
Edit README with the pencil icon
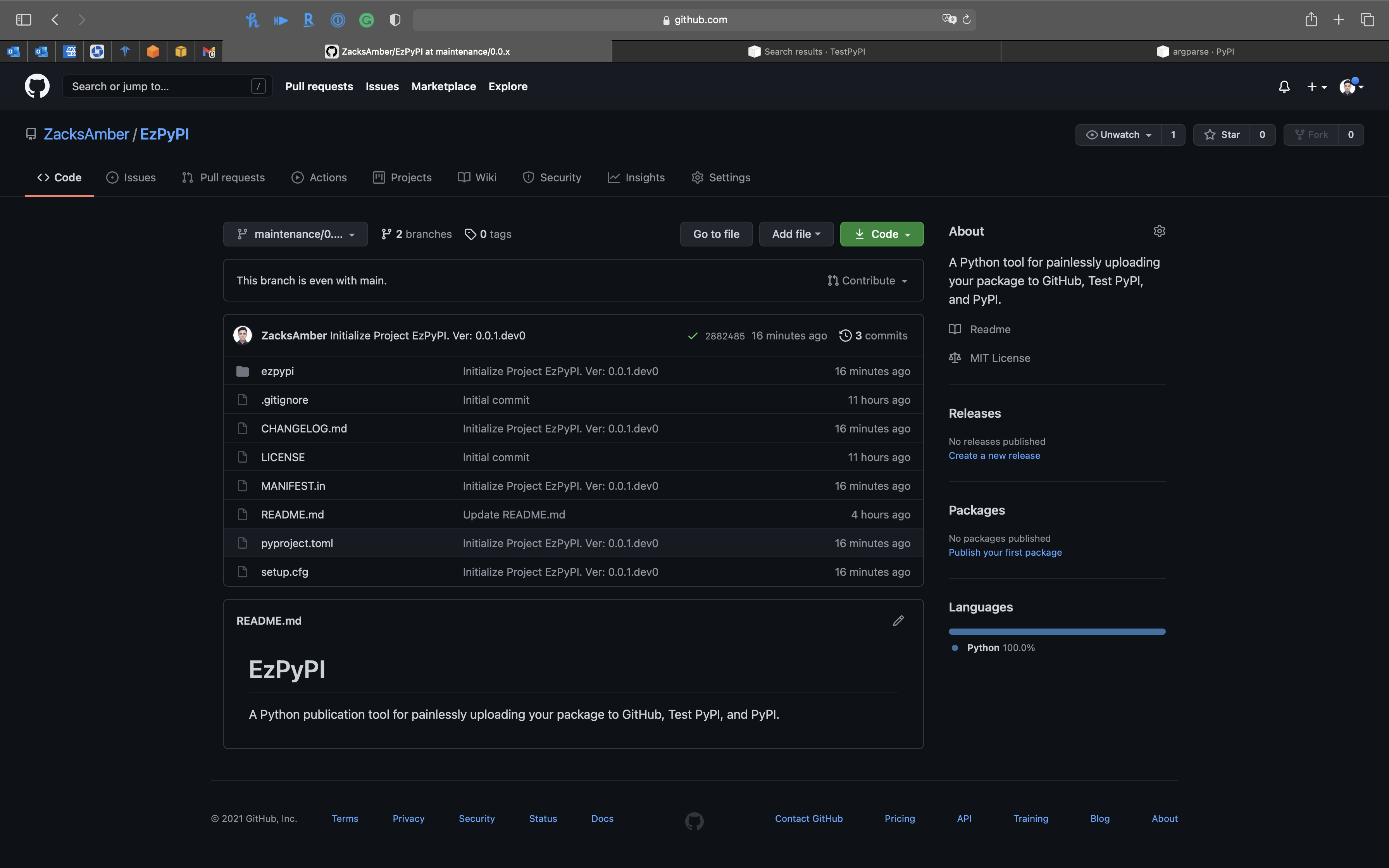click(898, 620)
